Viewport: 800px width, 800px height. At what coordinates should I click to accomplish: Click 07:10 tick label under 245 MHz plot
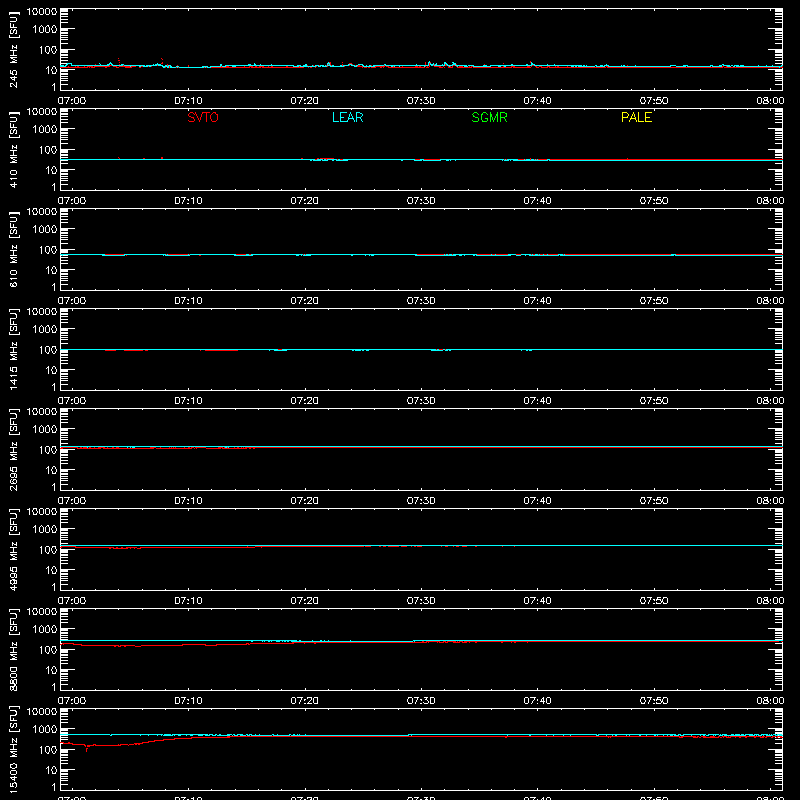(x=188, y=101)
